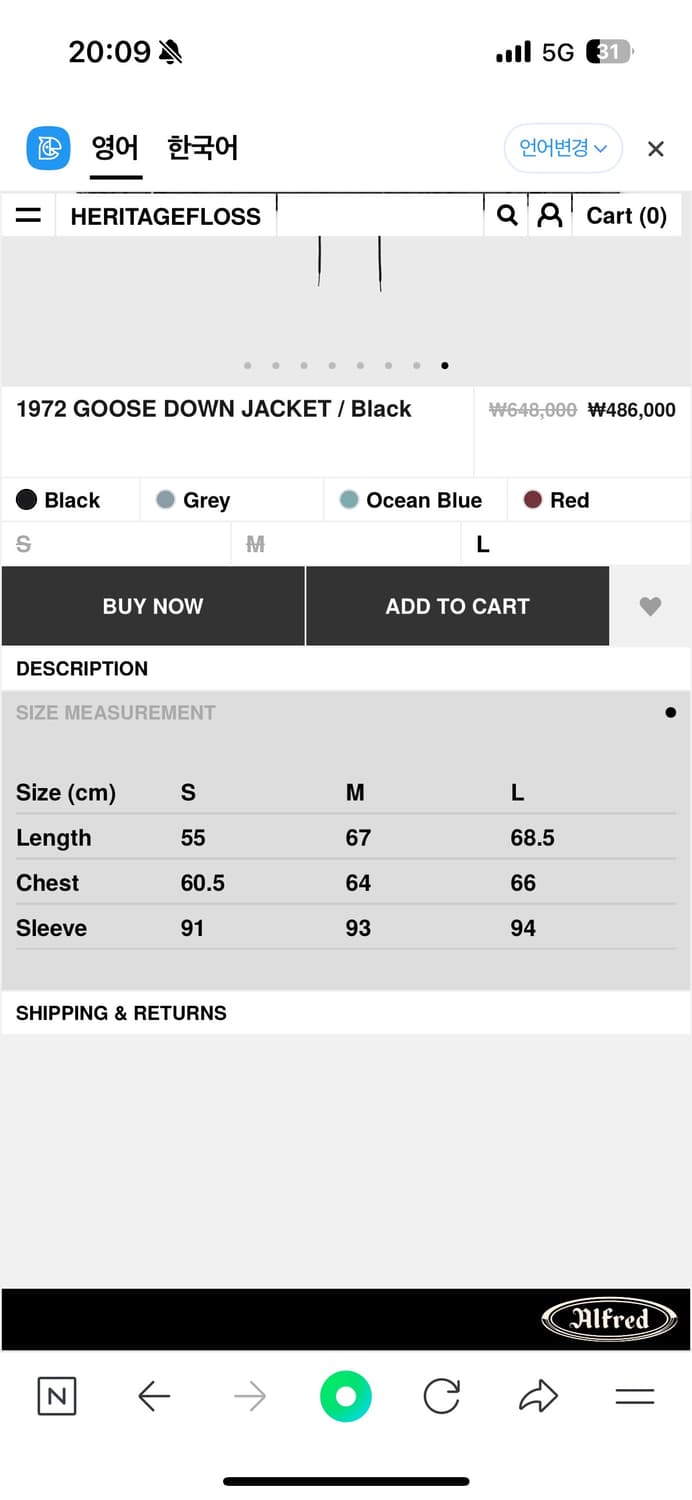Open the hamburger menu beside HERITAGEFLOSS
The image size is (692, 1500).
click(29, 216)
